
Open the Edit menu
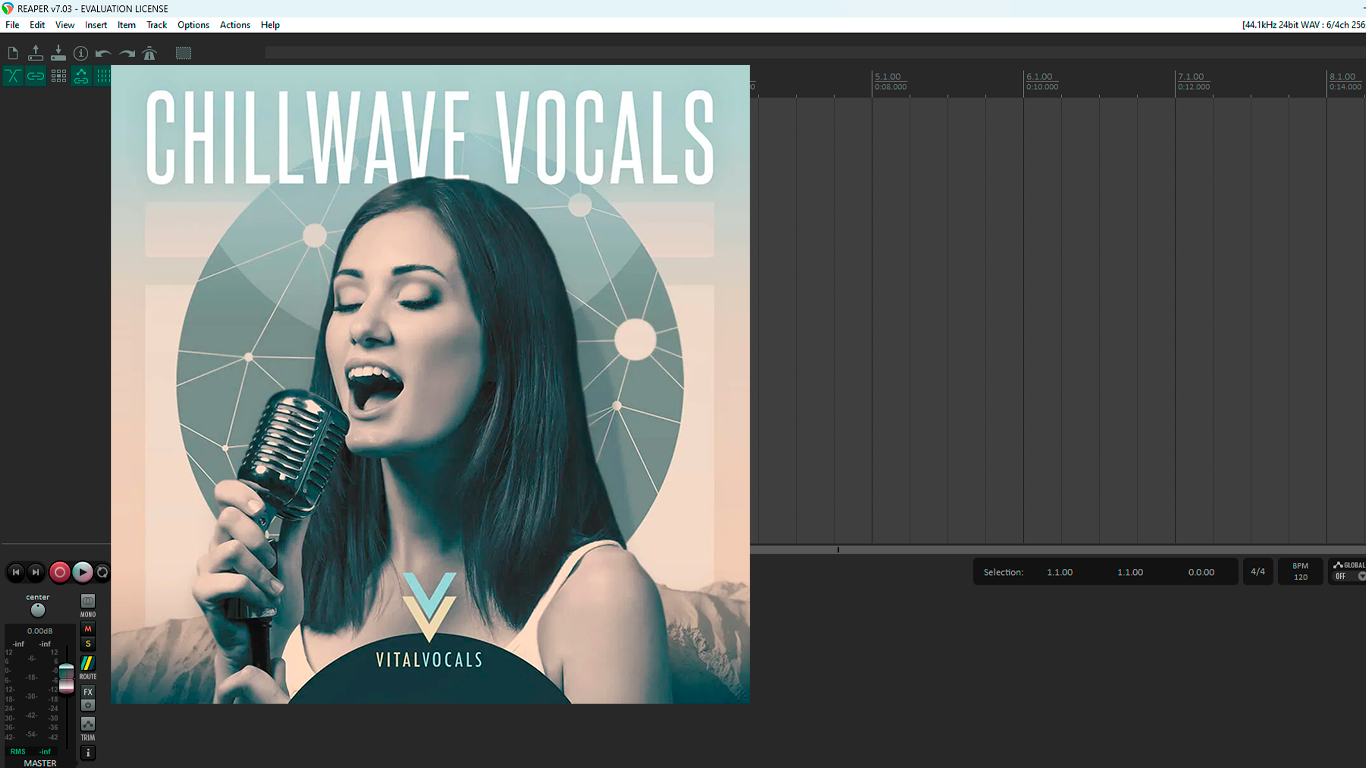pyautogui.click(x=37, y=25)
